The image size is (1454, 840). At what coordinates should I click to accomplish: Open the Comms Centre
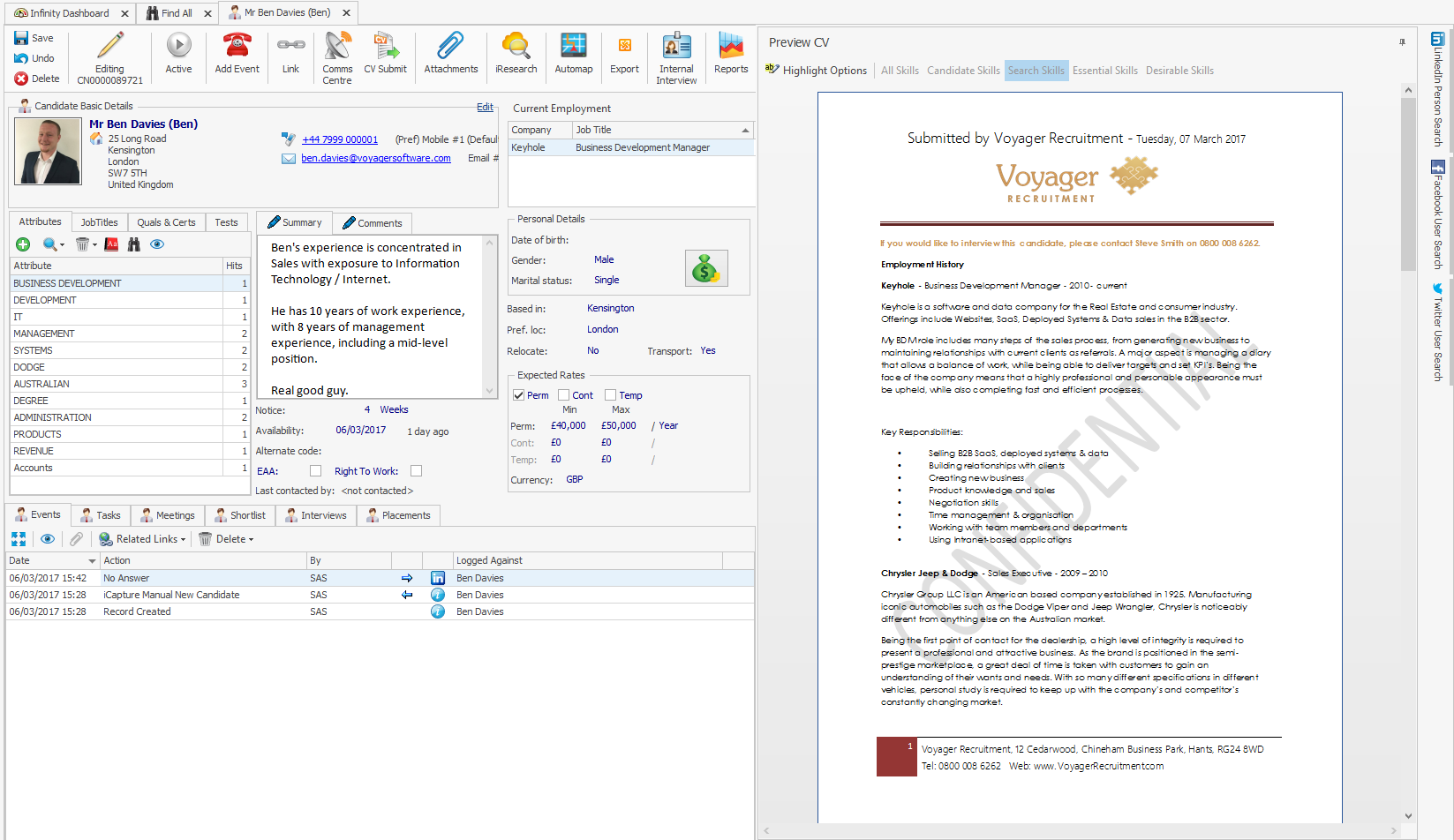click(336, 55)
